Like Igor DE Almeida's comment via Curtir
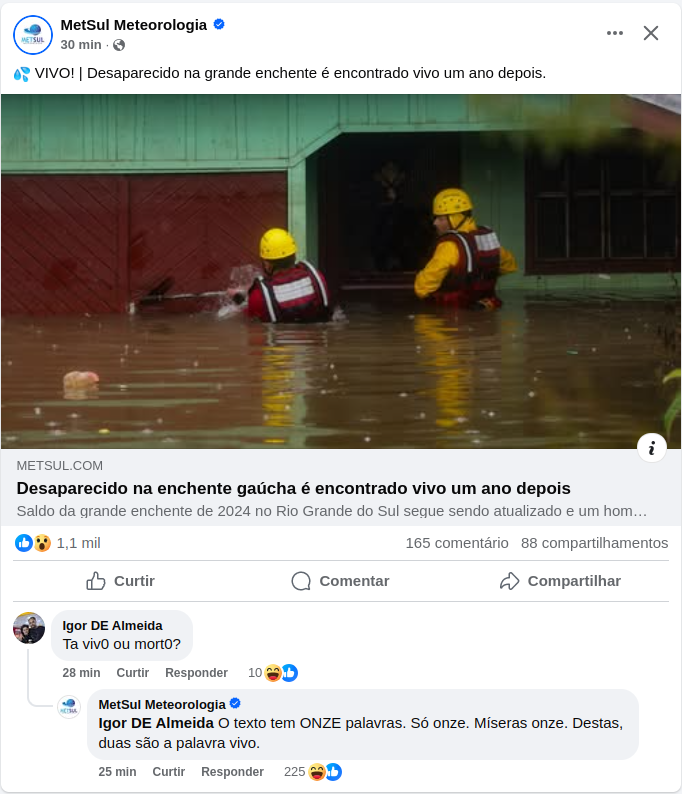This screenshot has height=794, width=682. click(x=133, y=672)
